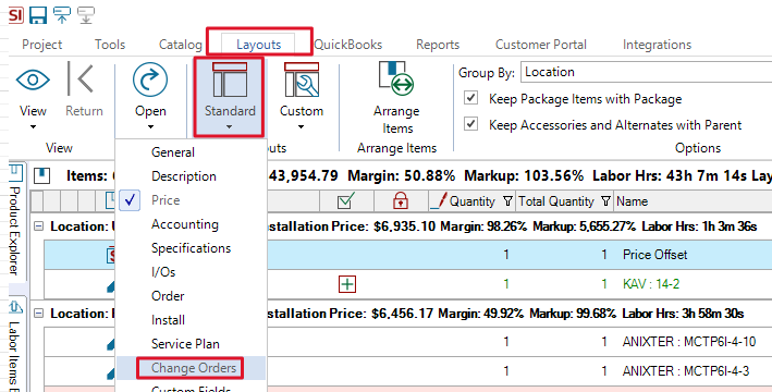Choose I/Os layout from the menu
The image size is (772, 392).
click(x=192, y=272)
